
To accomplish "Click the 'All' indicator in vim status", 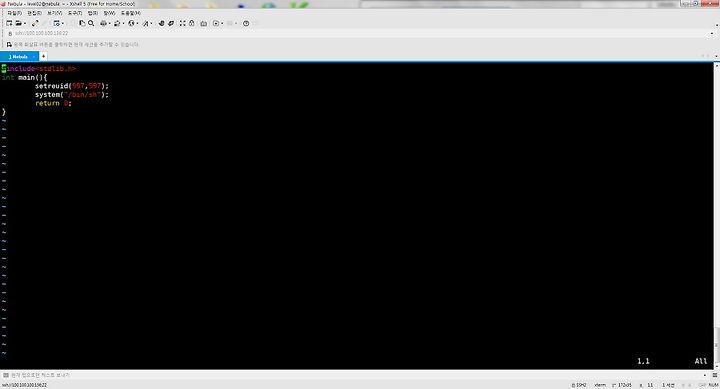I will click(x=701, y=361).
